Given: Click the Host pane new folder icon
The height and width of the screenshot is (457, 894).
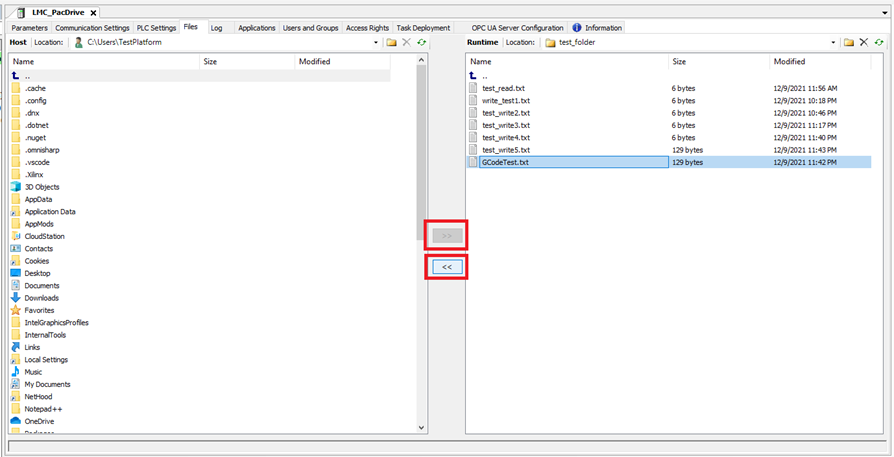Looking at the screenshot, I should click(392, 43).
